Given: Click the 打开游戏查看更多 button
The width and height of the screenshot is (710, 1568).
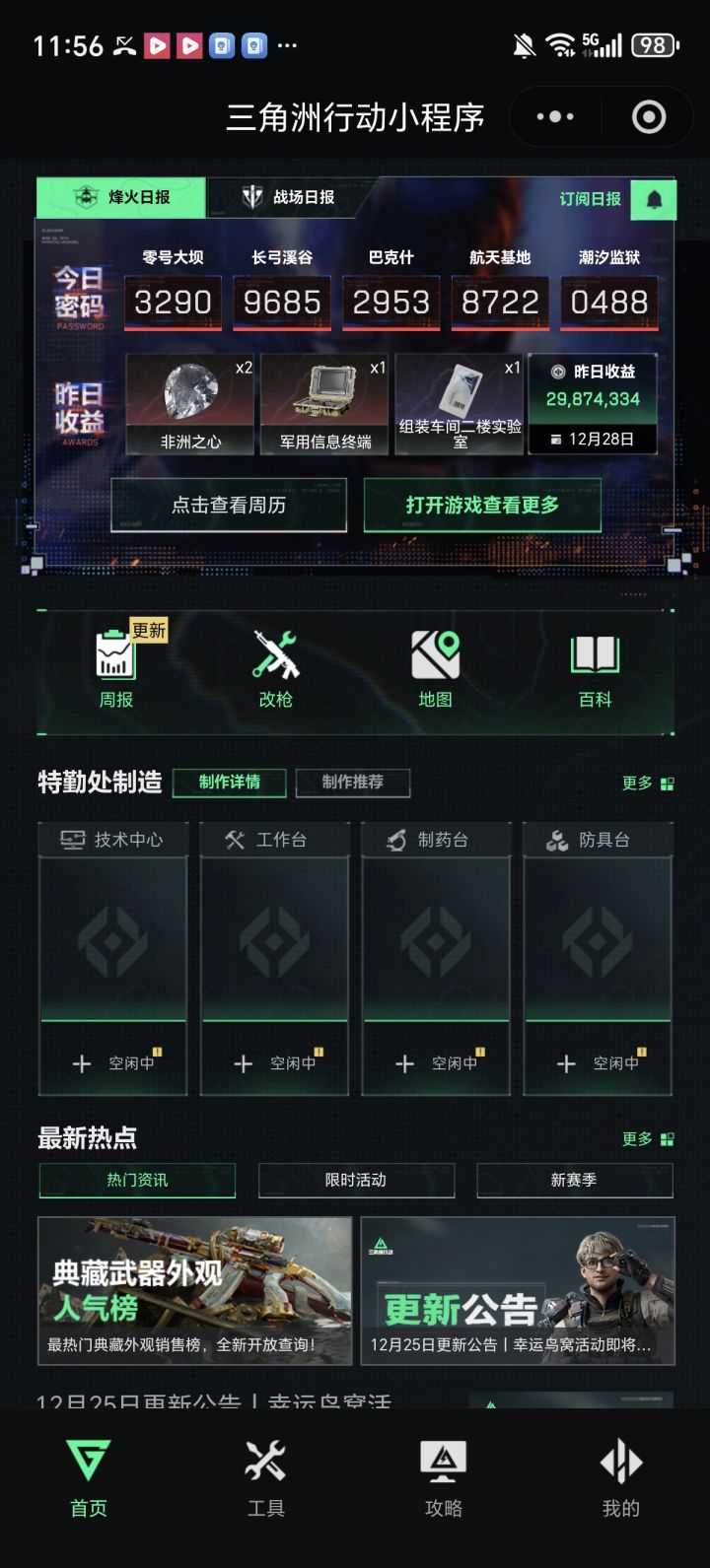Looking at the screenshot, I should pos(482,505).
